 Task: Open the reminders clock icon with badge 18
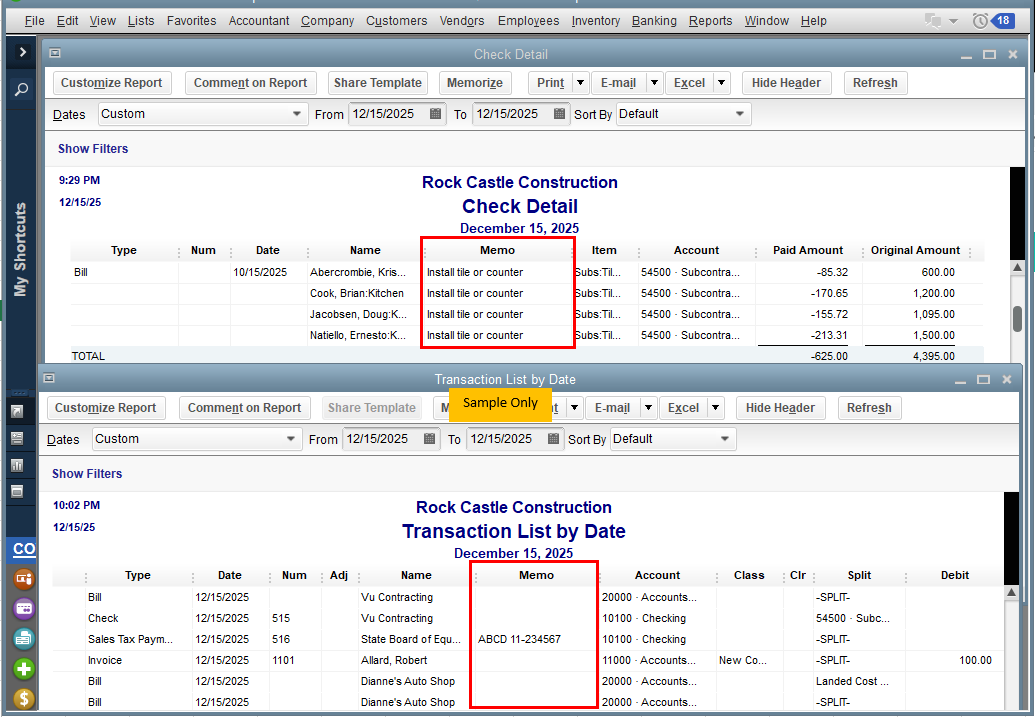click(x=993, y=20)
